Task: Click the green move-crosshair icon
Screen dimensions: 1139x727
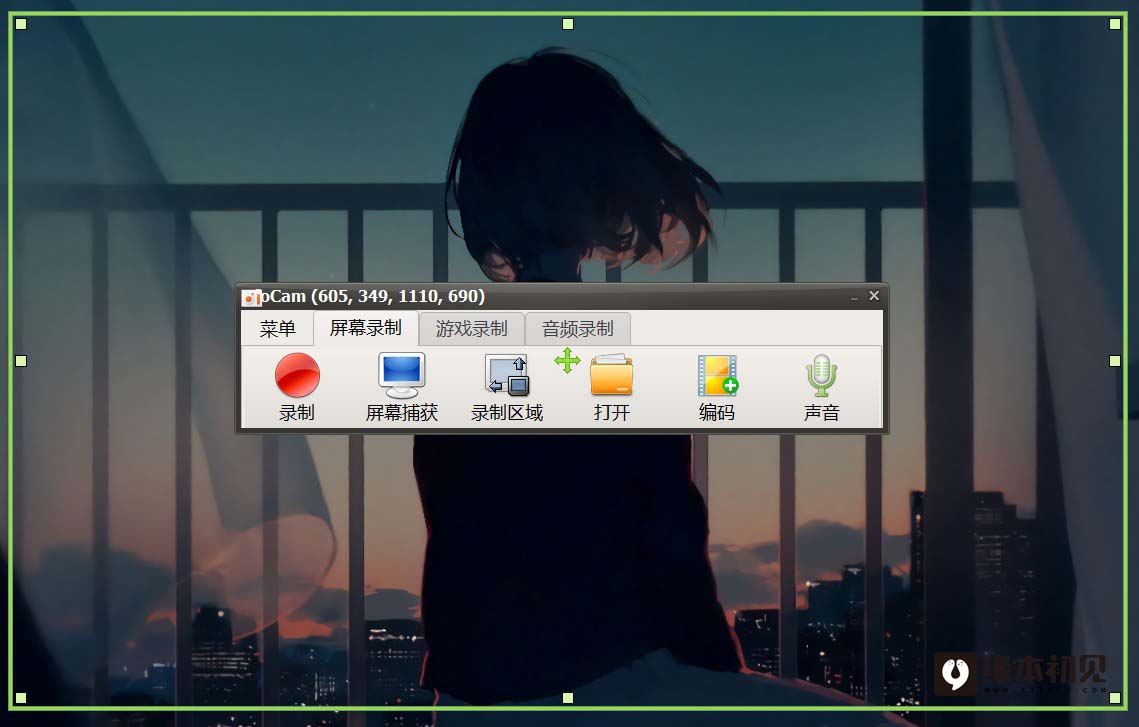Action: 567,360
